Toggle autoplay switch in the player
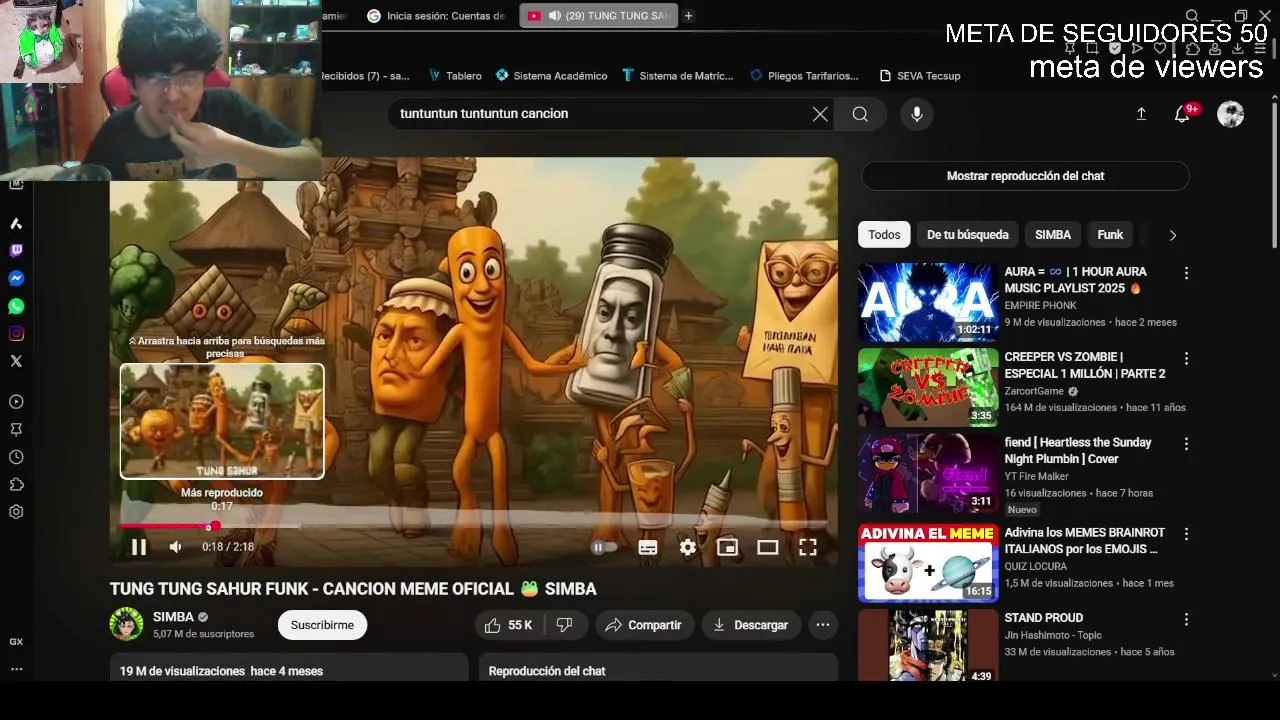 (604, 547)
